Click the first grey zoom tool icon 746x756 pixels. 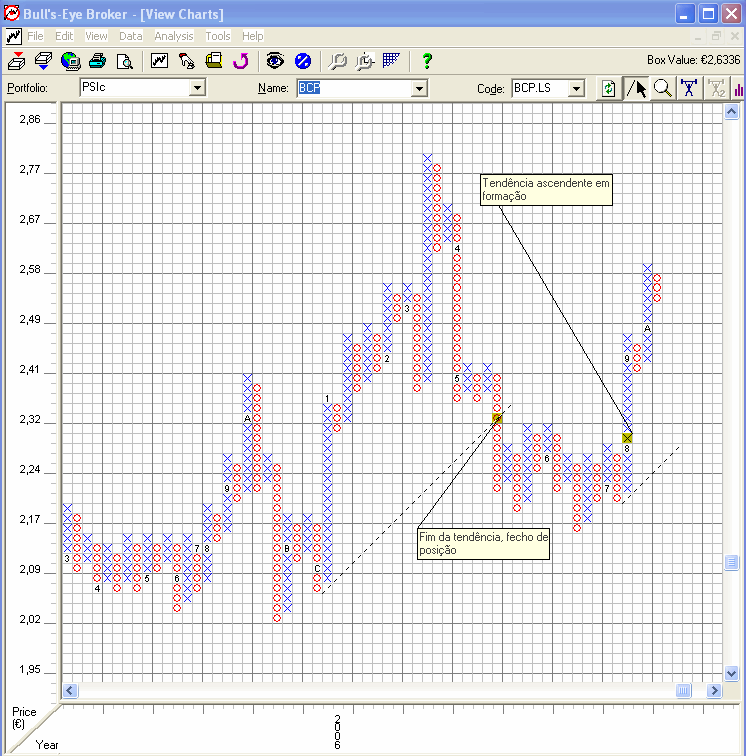(338, 61)
